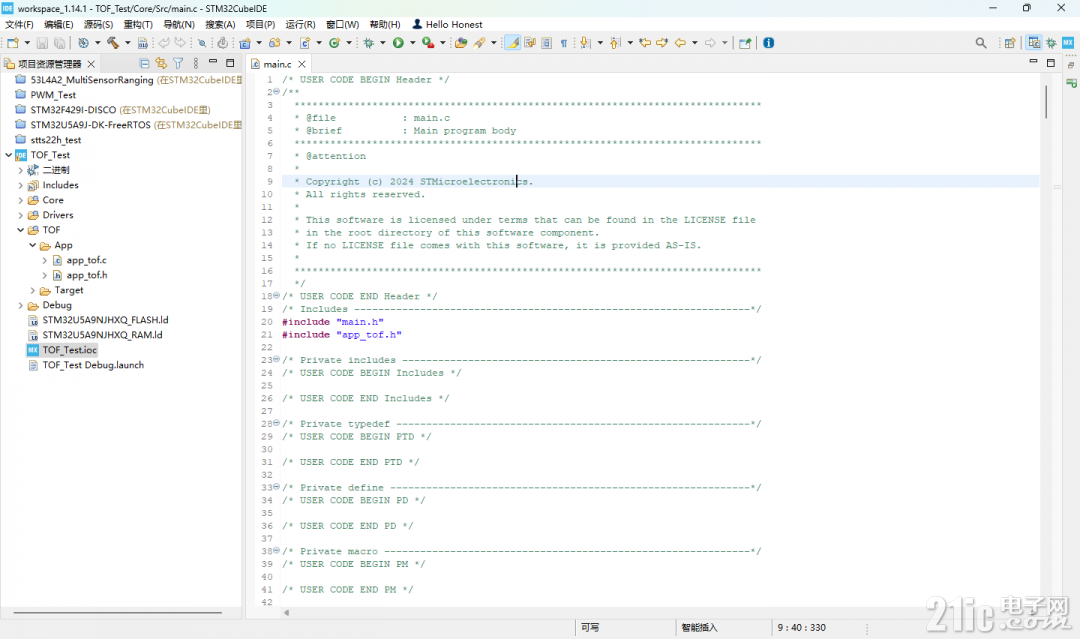Expand the Includes tree node
1080x639 pixels.
pyautogui.click(x=21, y=185)
